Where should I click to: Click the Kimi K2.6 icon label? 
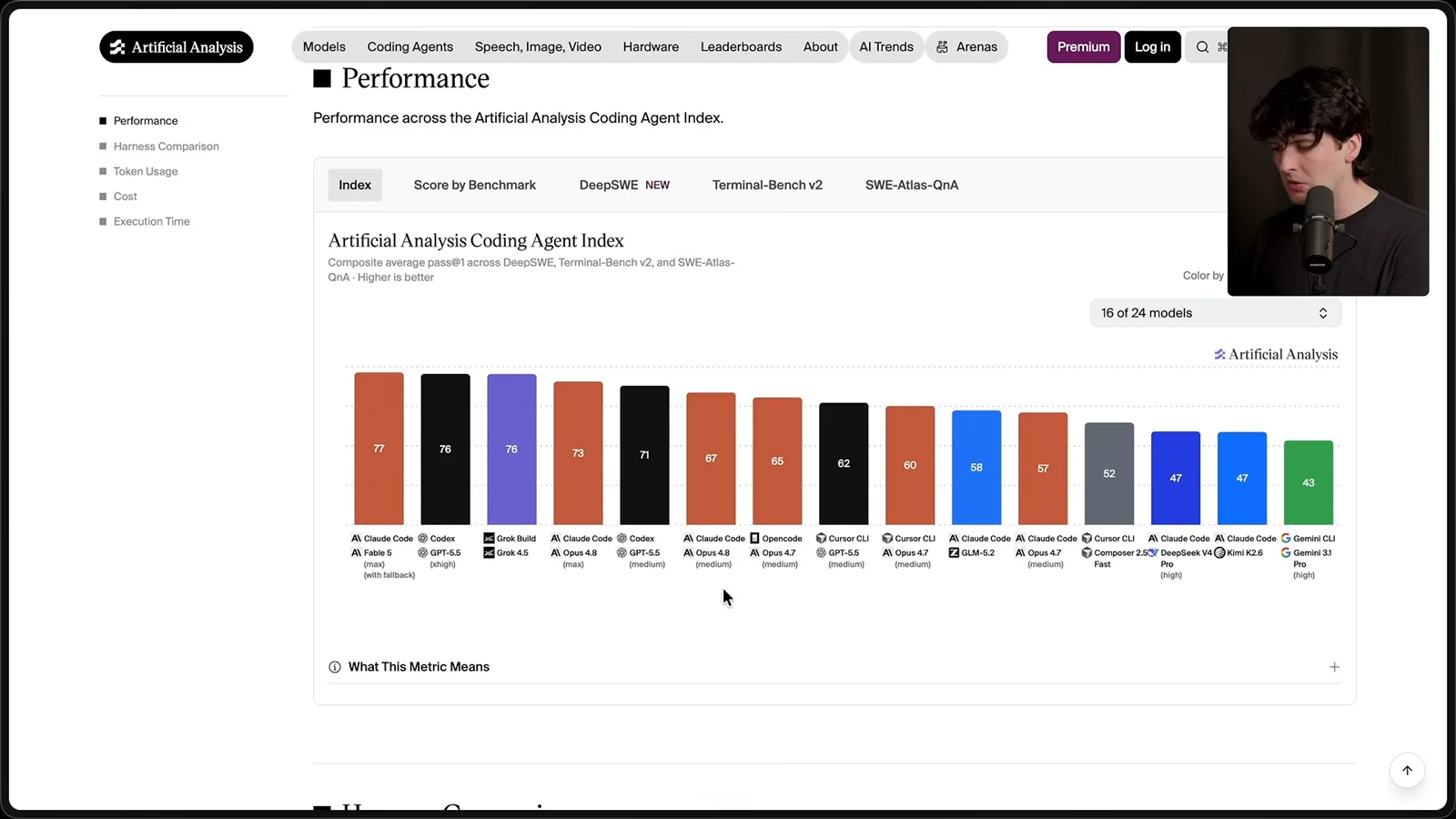[x=1219, y=552]
